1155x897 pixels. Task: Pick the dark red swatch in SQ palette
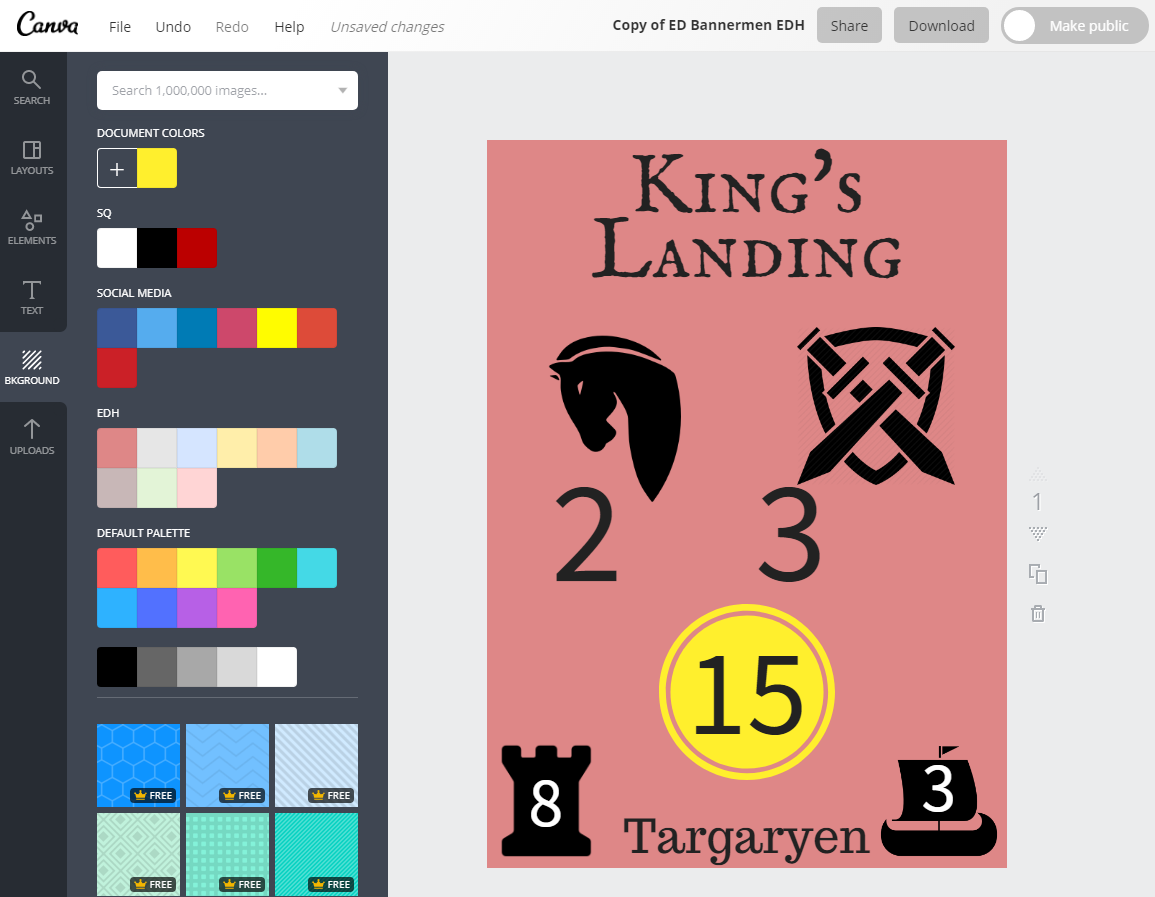point(197,247)
